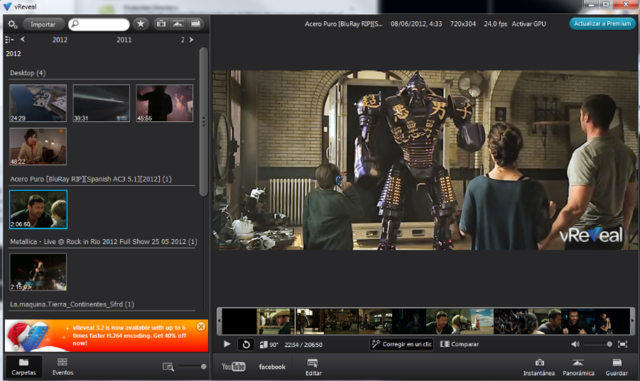Select Metallica Rock in Rio folder heading

[x=103, y=241]
